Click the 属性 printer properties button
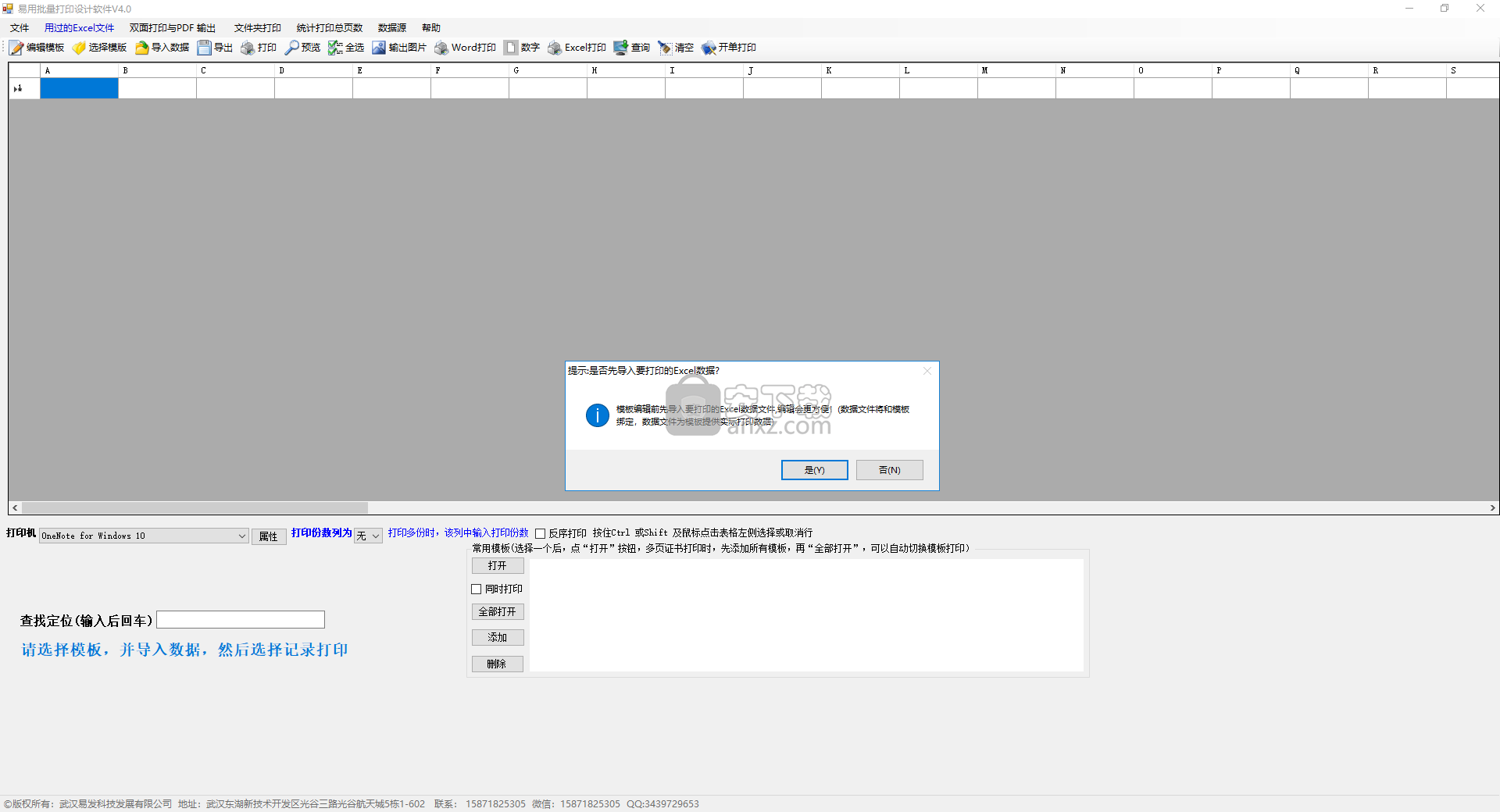This screenshot has height=812, width=1500. pos(268,536)
